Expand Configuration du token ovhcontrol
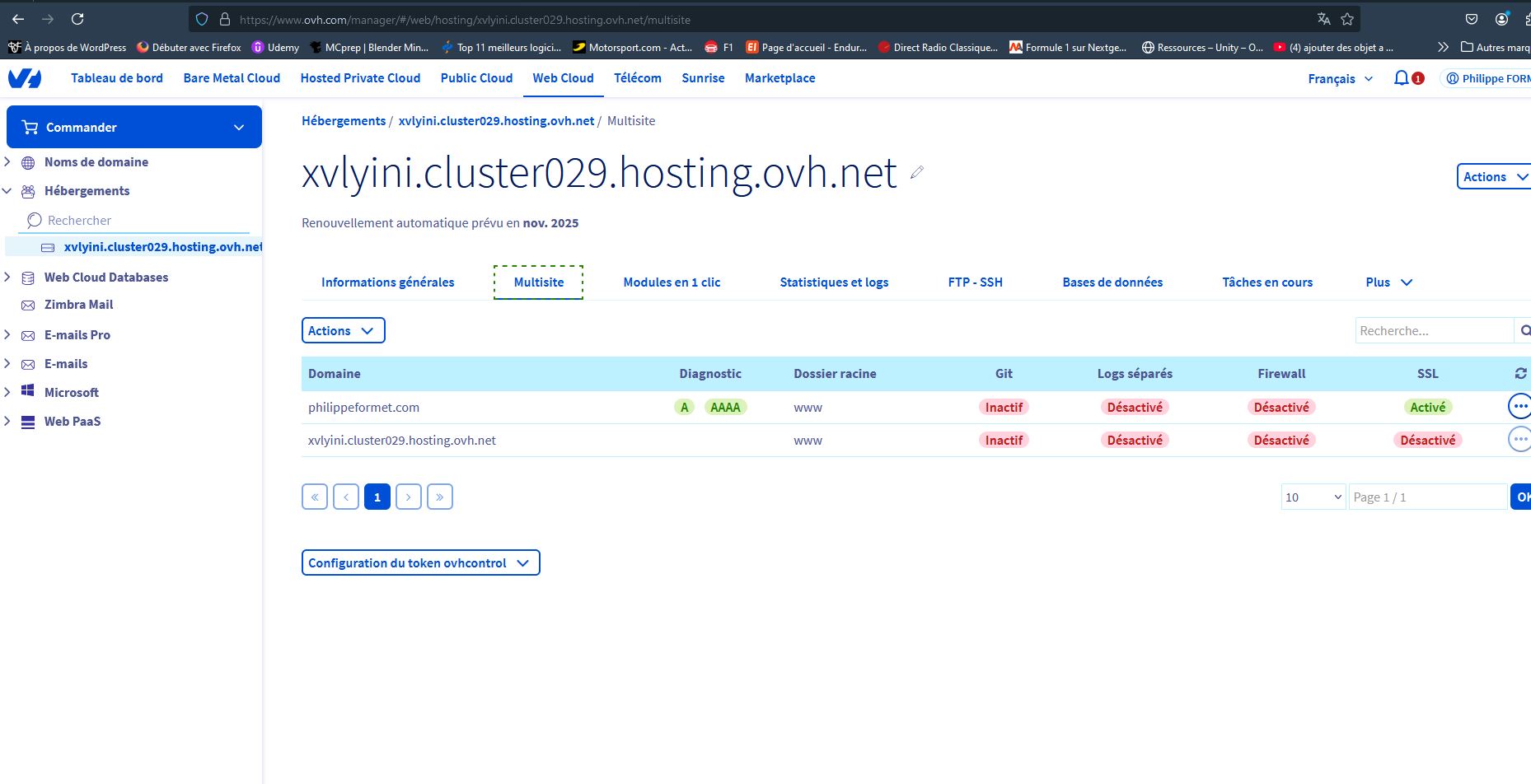The image size is (1531, 784). coord(420,563)
